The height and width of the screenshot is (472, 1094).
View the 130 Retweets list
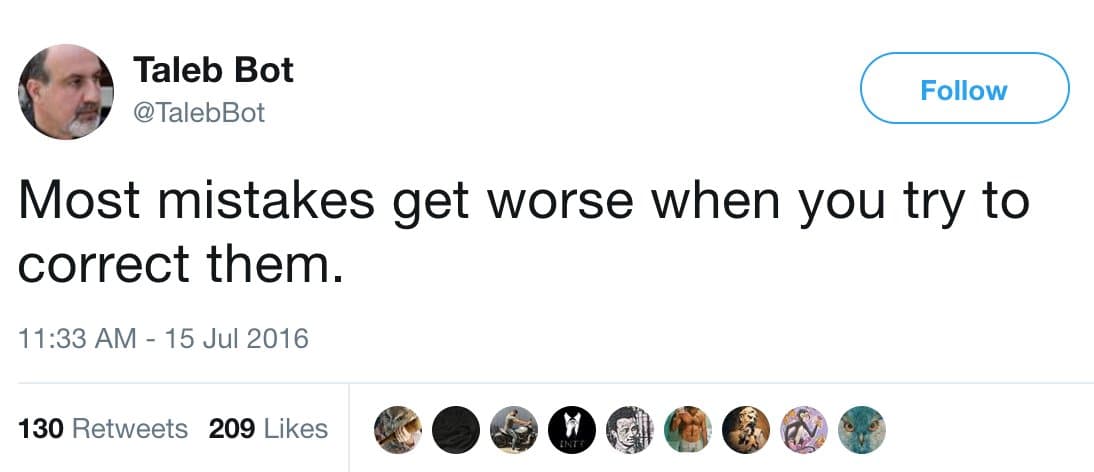[x=103, y=429]
